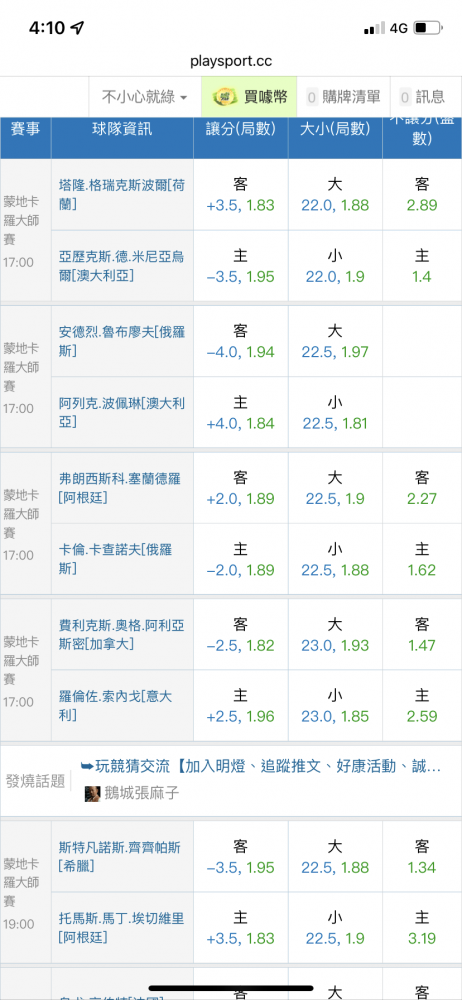Tap the playsport.cc address bar
The width and height of the screenshot is (462, 1000).
pyautogui.click(x=231, y=61)
